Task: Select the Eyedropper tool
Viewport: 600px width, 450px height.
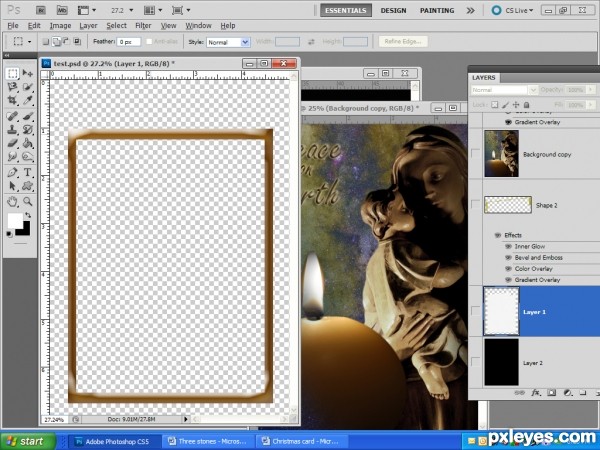Action: pyautogui.click(x=28, y=100)
